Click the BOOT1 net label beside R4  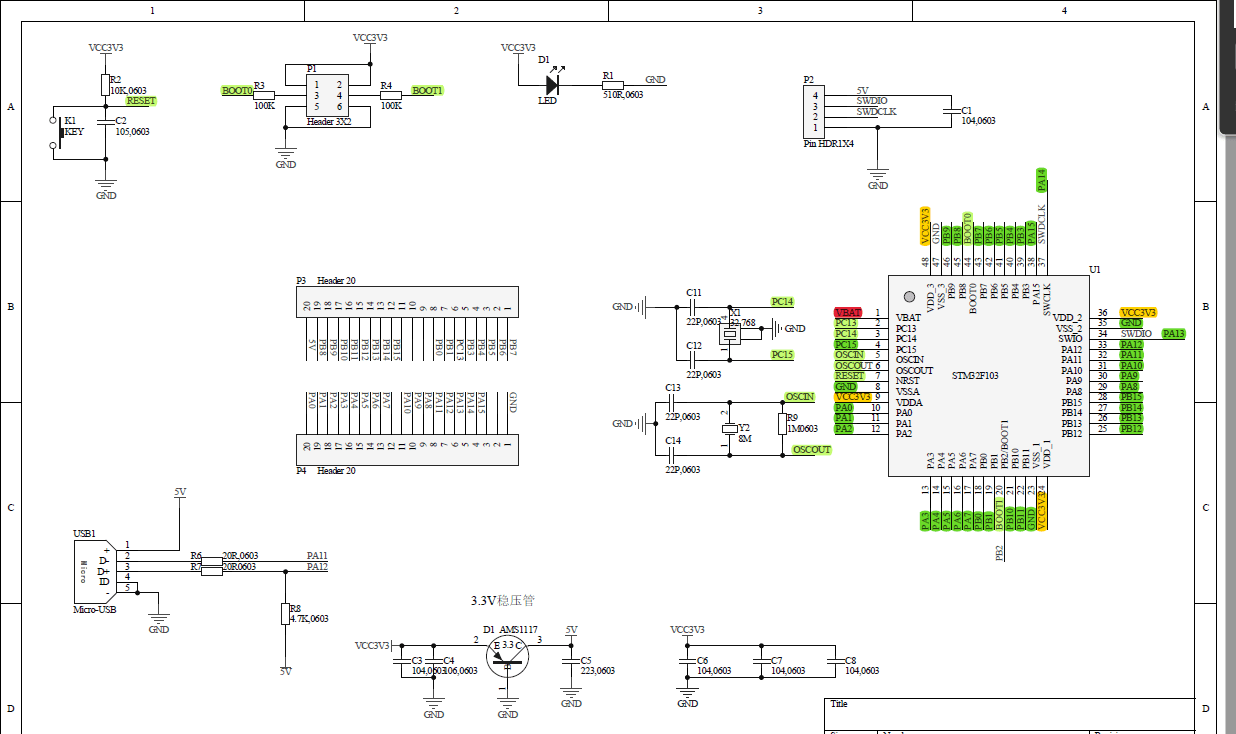pos(427,91)
